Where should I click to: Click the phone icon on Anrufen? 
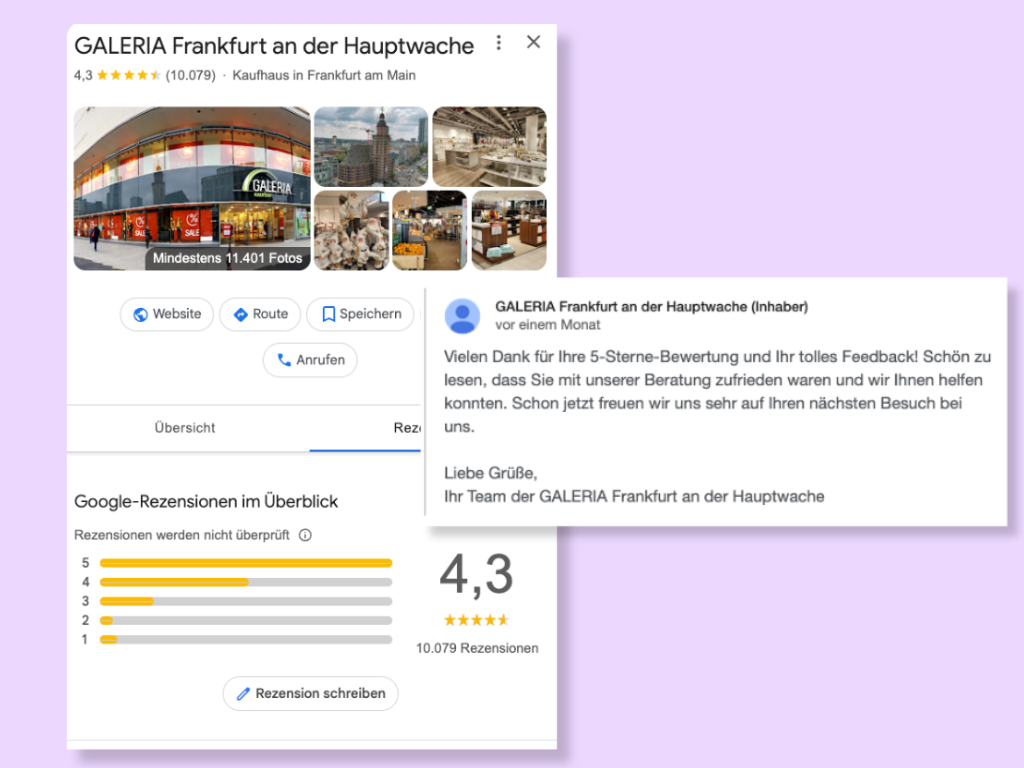[x=284, y=360]
